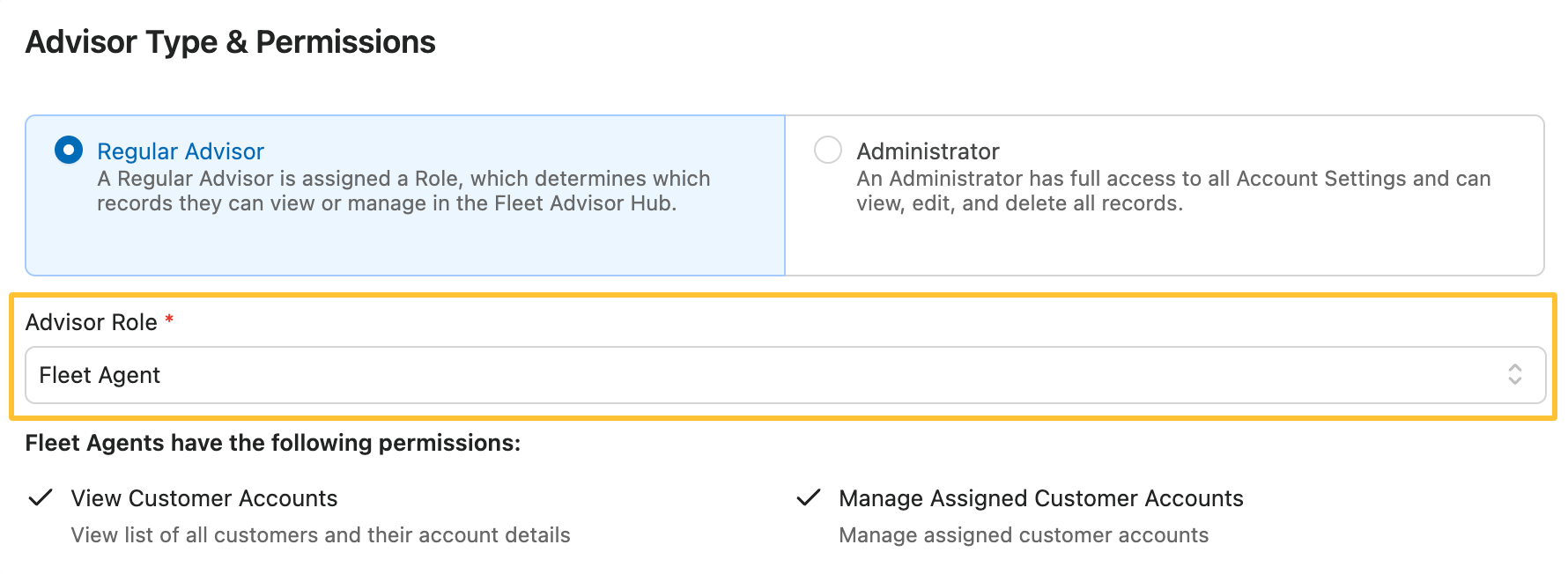Viewport: 1568px width, 574px height.
Task: Select the Administrator radio button
Action: point(827,150)
